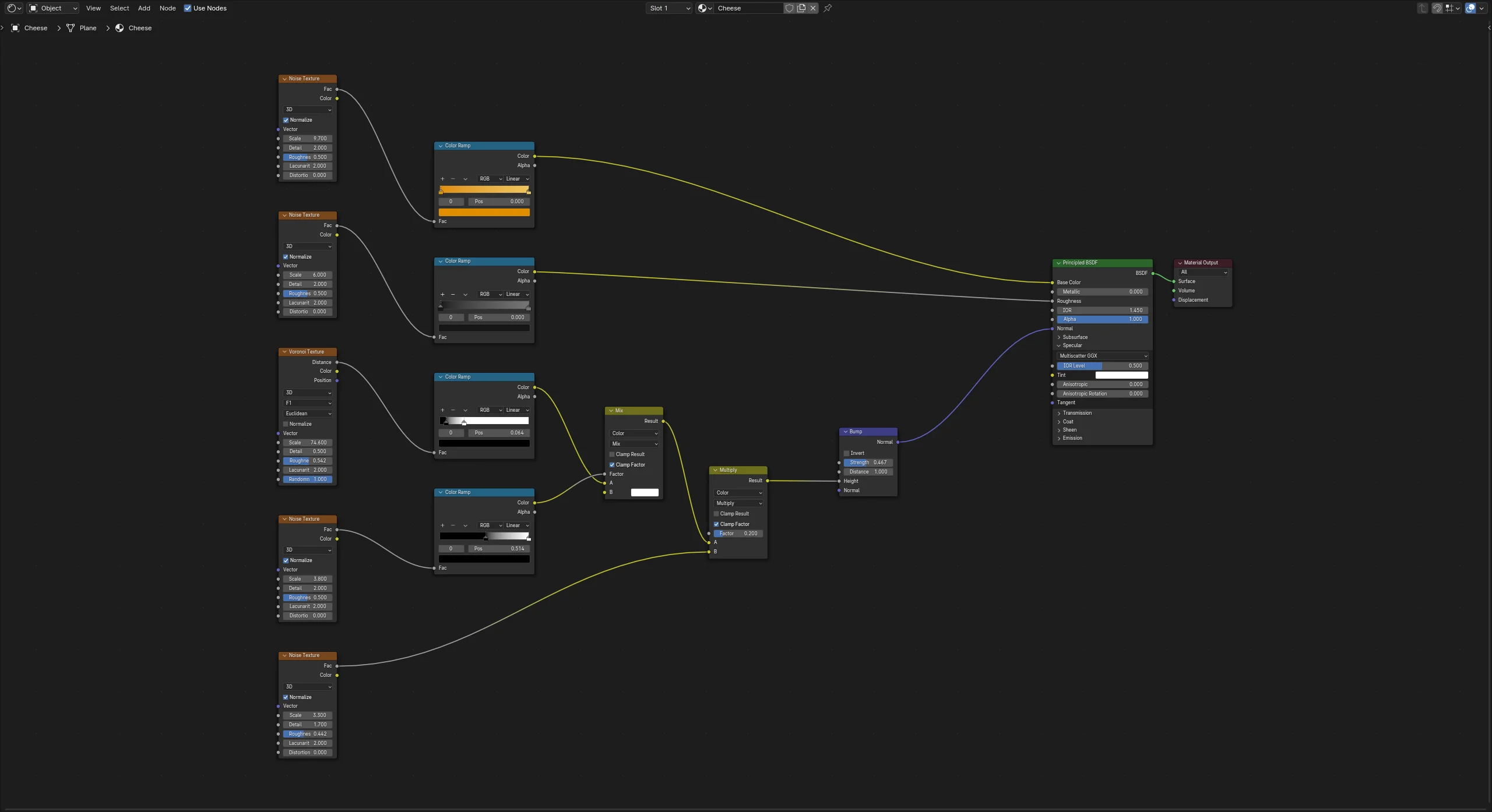Click the new material duplicate icon
Image resolution: width=1492 pixels, height=812 pixels.
pos(801,8)
